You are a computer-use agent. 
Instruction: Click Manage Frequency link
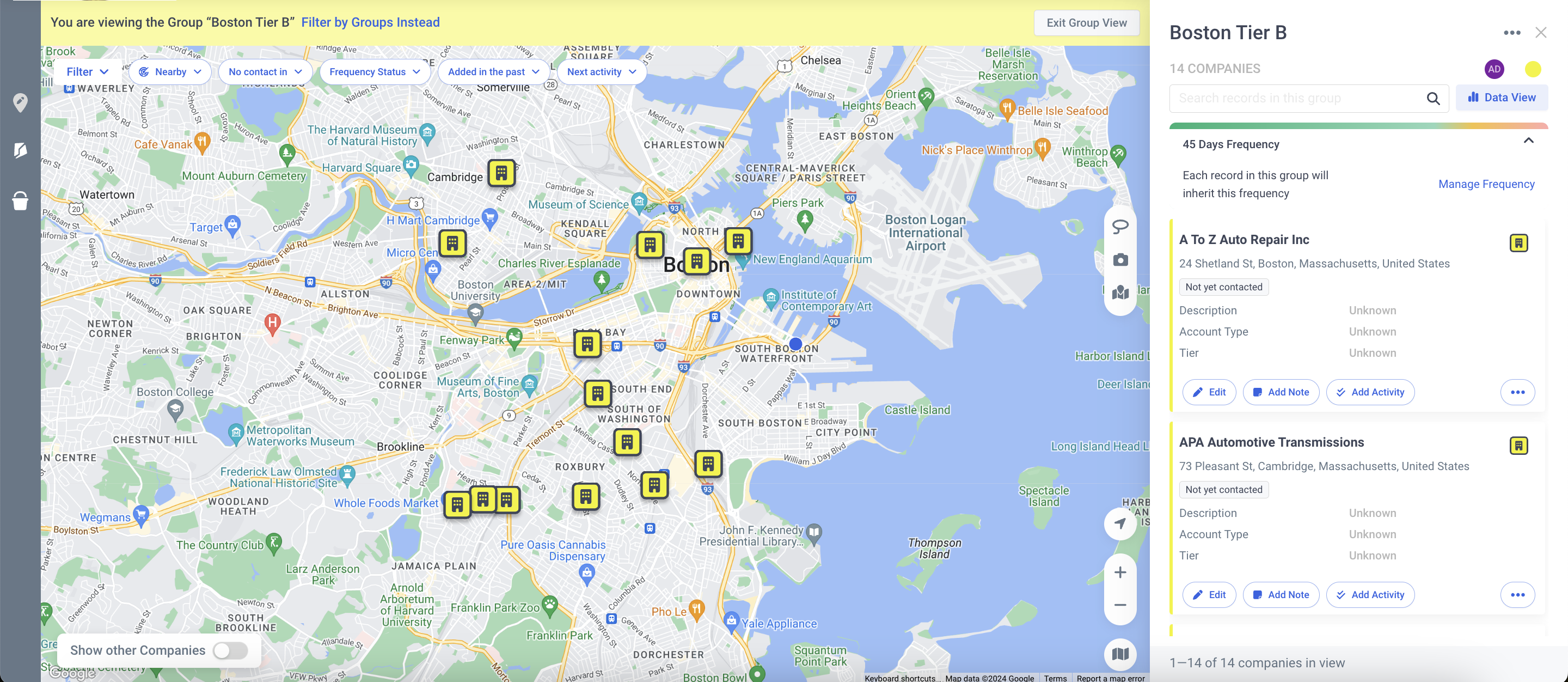(x=1486, y=185)
